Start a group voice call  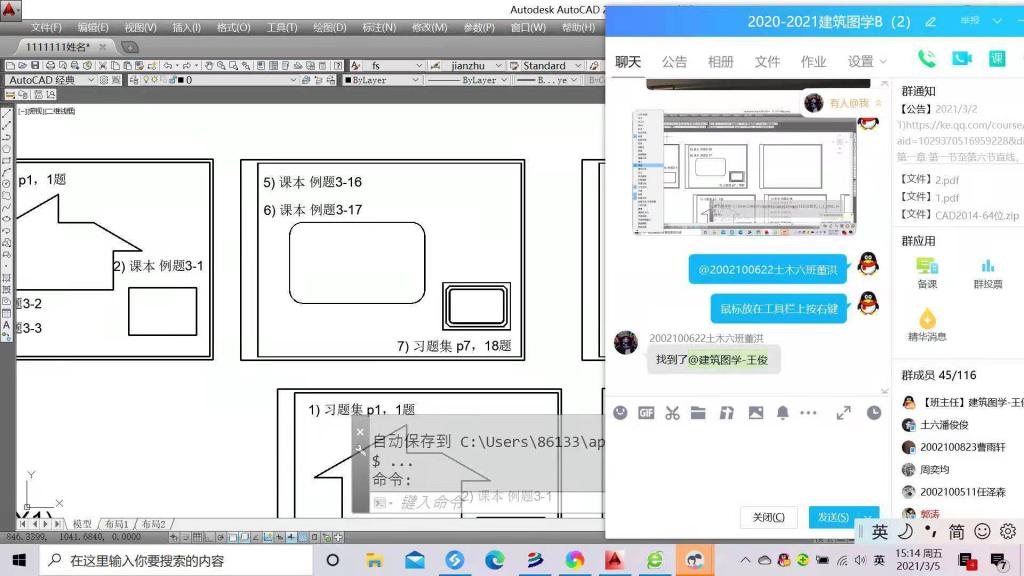(927, 59)
